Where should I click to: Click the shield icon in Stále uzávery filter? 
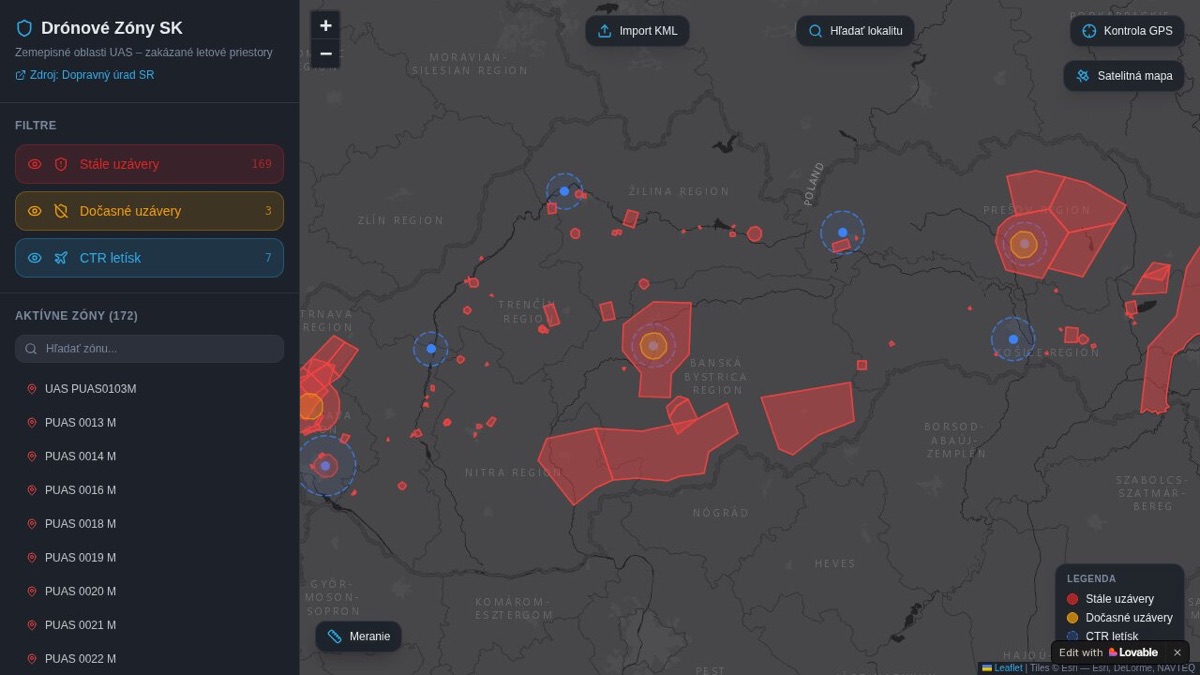coord(61,164)
